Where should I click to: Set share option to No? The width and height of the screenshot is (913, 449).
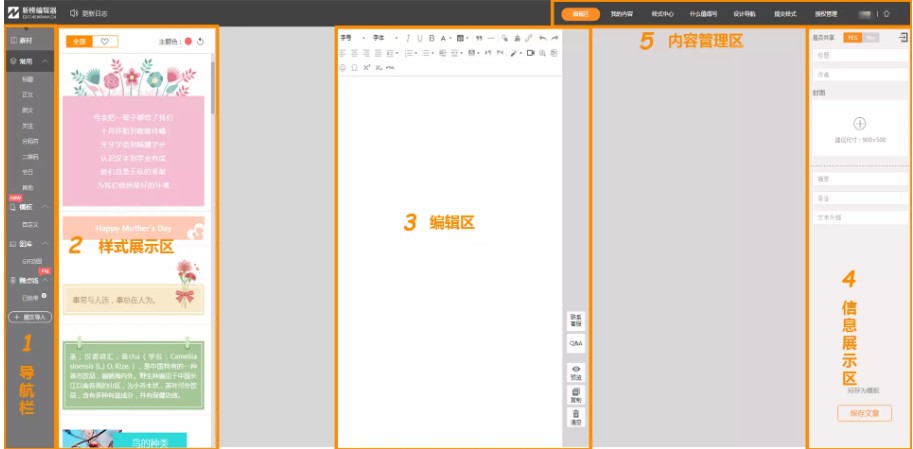pyautogui.click(x=870, y=37)
